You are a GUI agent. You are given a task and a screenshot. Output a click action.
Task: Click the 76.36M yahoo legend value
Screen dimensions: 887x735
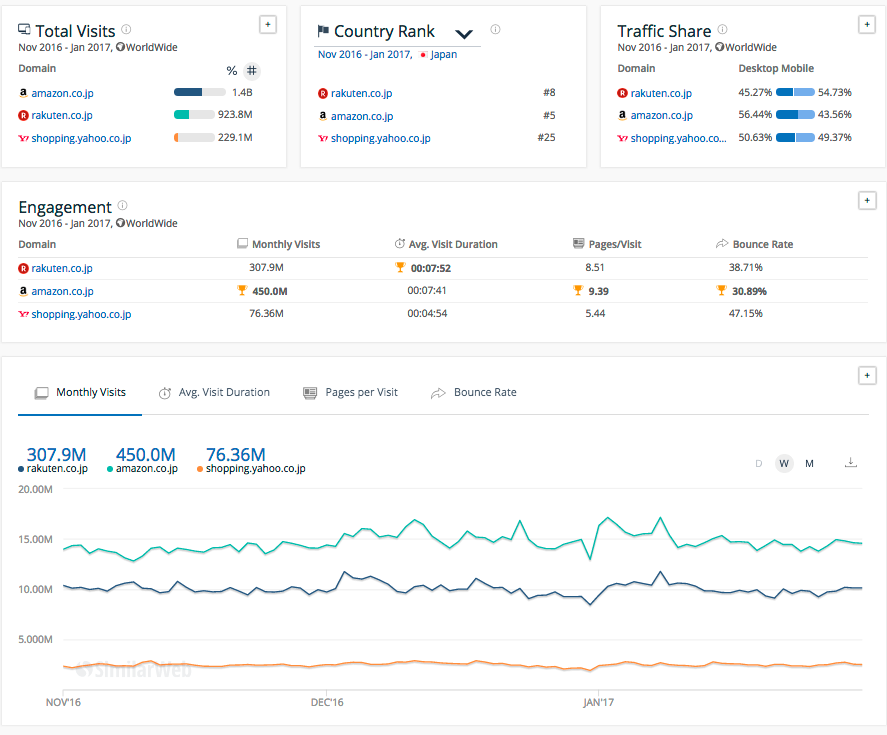point(235,454)
